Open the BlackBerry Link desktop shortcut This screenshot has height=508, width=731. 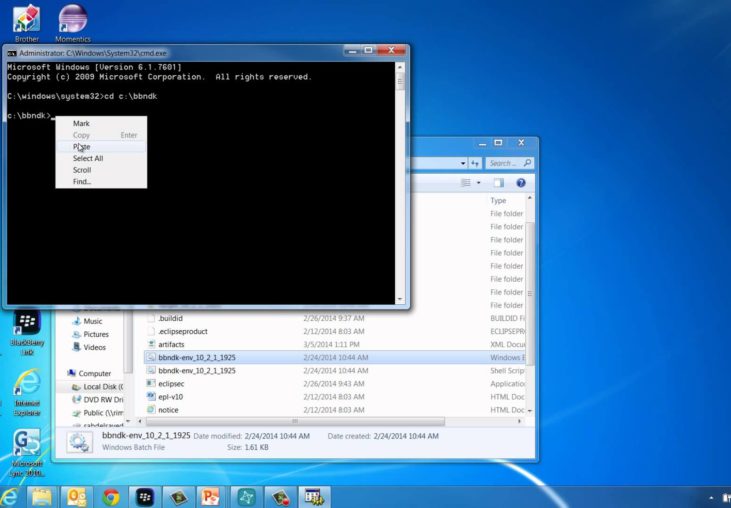(x=27, y=332)
